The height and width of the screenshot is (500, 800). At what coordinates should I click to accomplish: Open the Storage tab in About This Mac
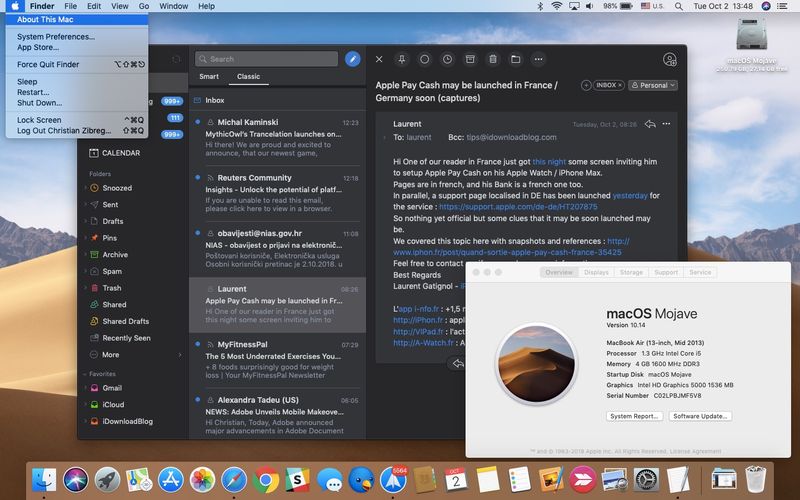coord(631,272)
